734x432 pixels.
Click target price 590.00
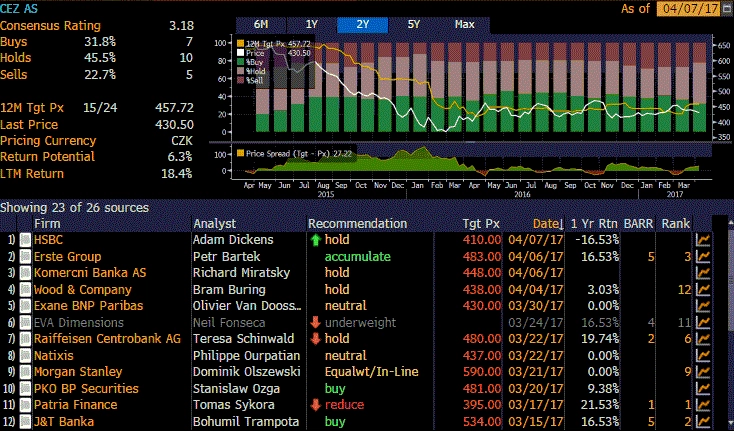click(482, 372)
